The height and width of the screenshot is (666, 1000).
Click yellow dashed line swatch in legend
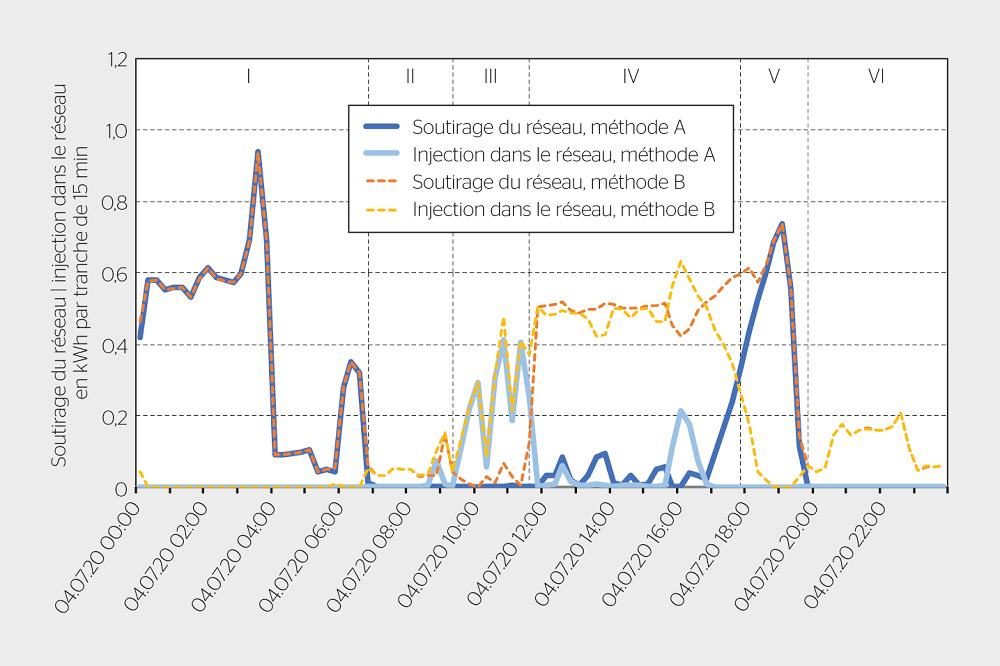381,209
